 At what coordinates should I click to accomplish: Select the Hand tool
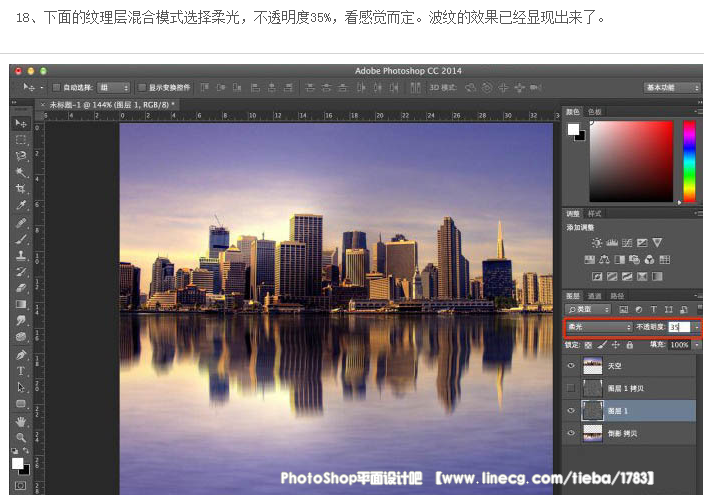[x=21, y=421]
